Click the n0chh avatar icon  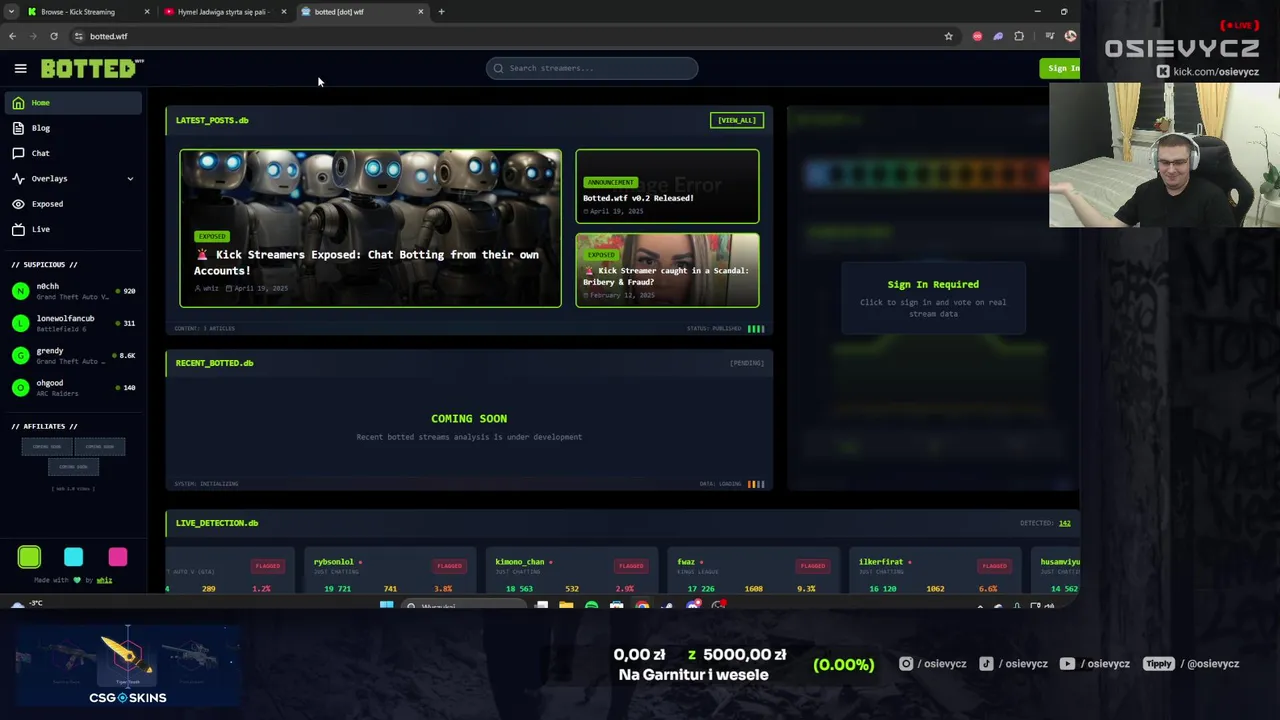[x=20, y=291]
